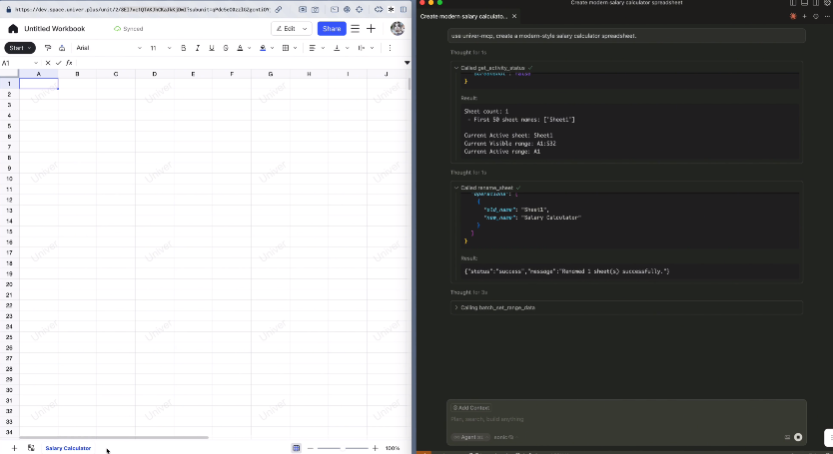Image resolution: width=833 pixels, height=454 pixels.
Task: Open the Edit mode dropdown
Action: click(x=291, y=29)
